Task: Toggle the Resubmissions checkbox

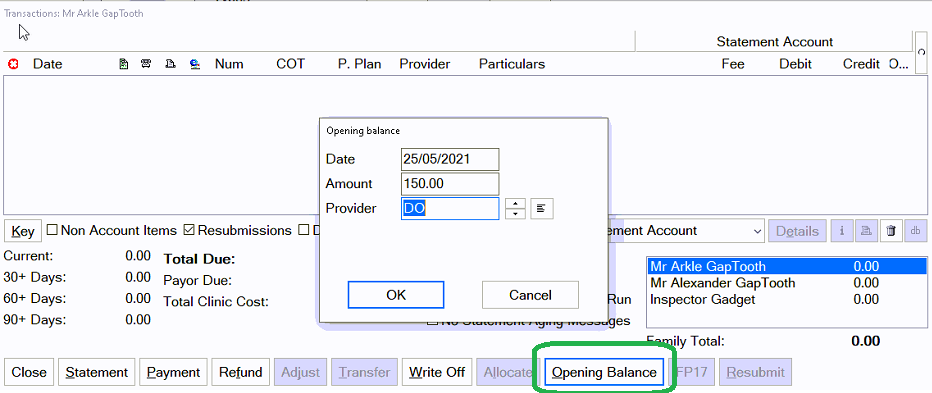Action: tap(189, 230)
